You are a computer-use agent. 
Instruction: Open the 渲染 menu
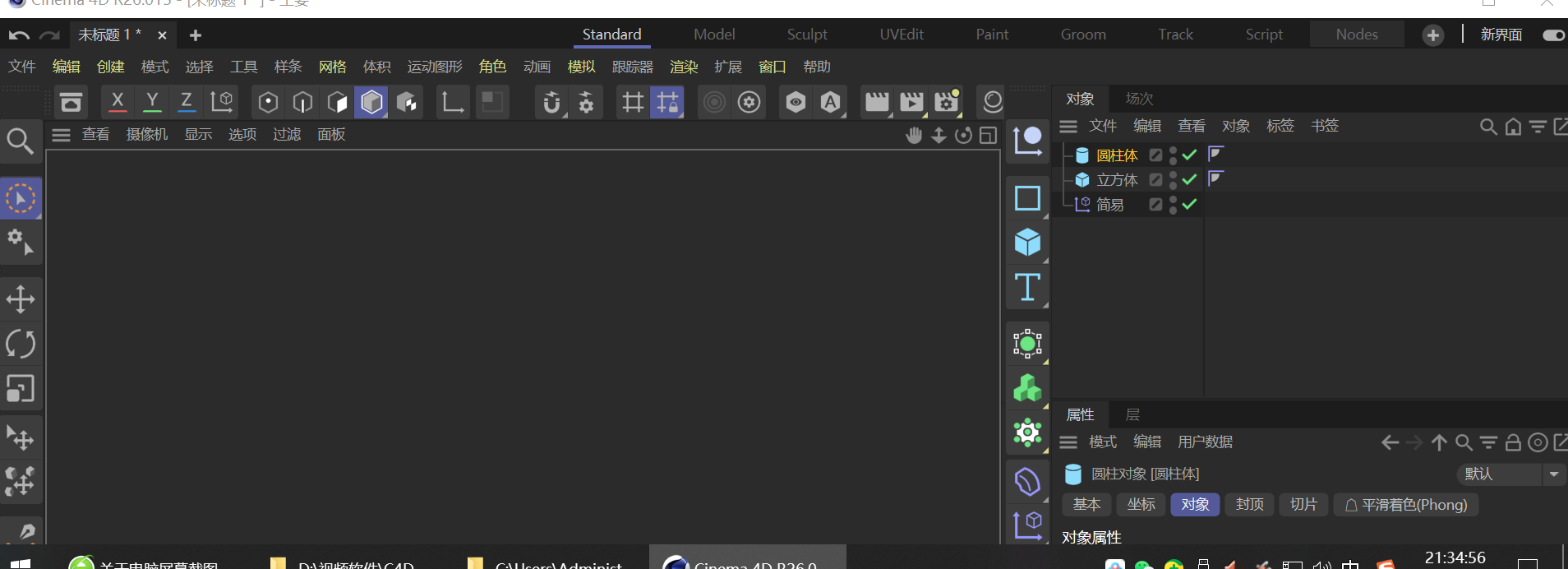(x=684, y=67)
